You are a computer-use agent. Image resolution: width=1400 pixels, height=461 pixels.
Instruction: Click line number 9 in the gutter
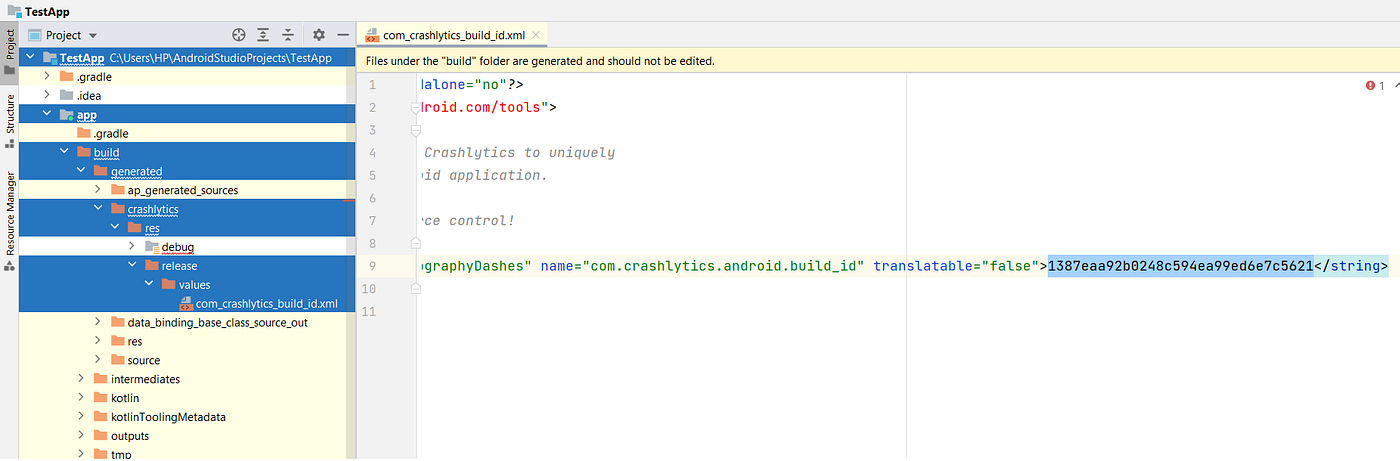pos(373,266)
